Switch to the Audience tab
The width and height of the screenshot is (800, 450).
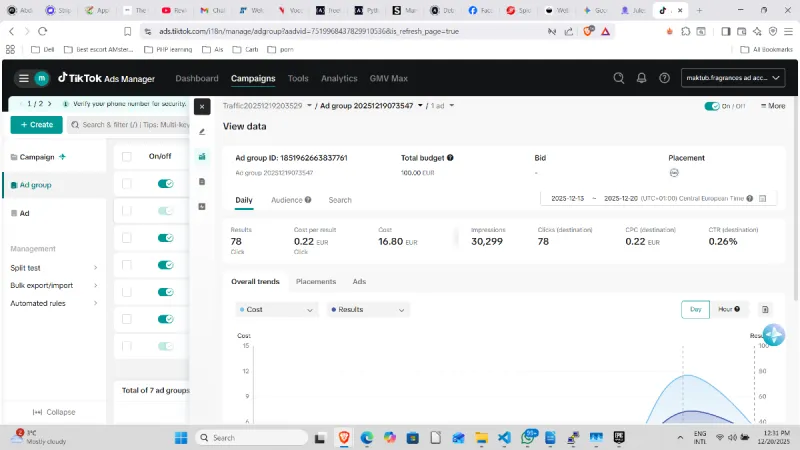pyautogui.click(x=291, y=200)
